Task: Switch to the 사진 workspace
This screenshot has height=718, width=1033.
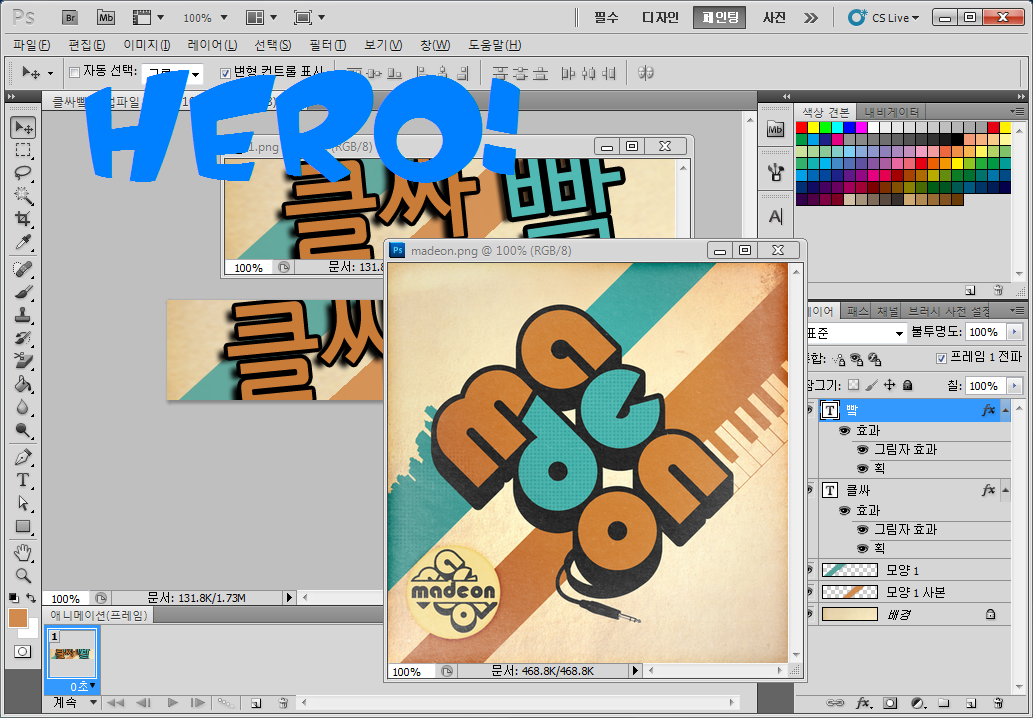Action: pos(774,18)
